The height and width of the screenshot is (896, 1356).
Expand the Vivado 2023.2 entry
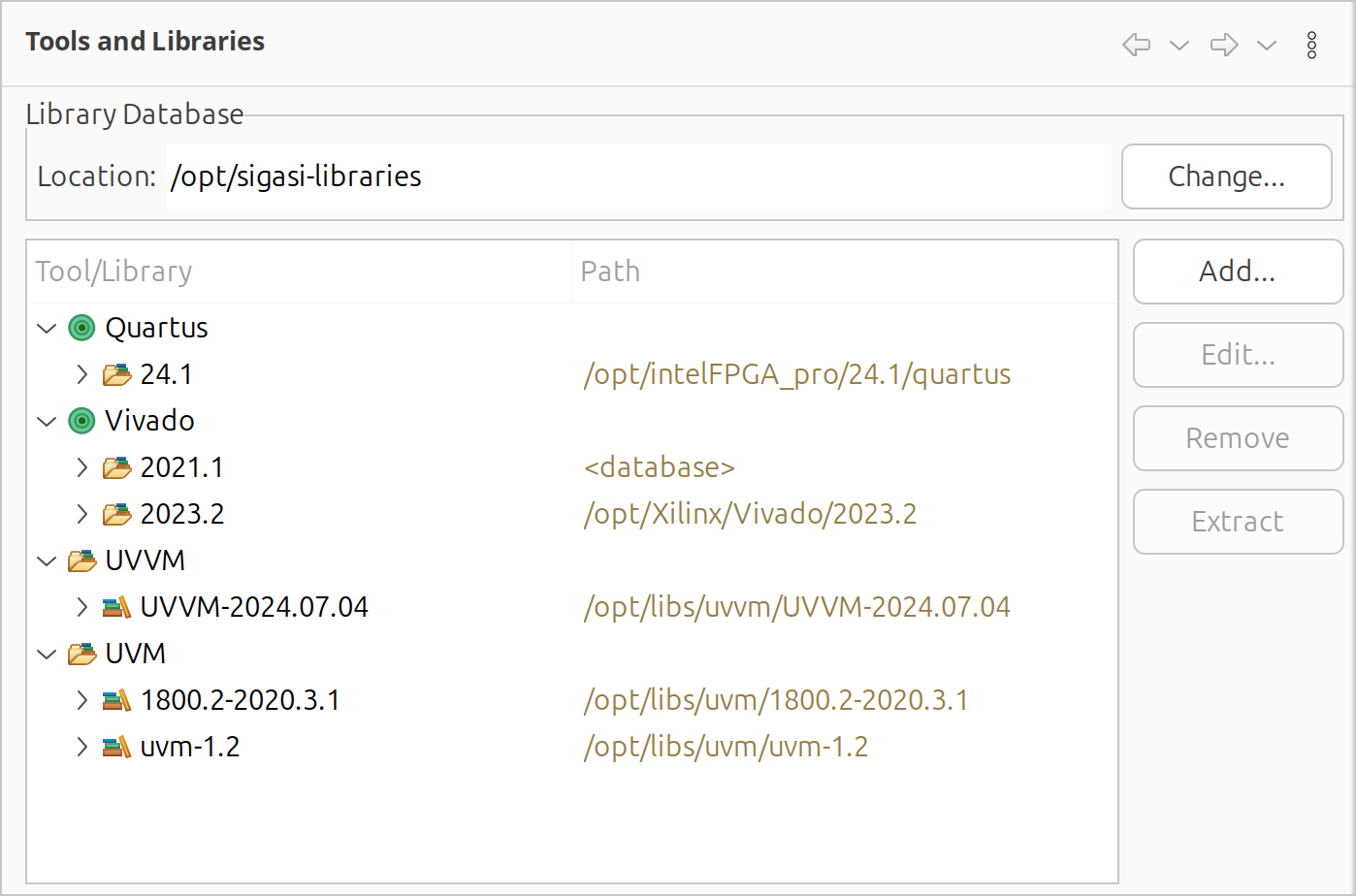pos(82,514)
